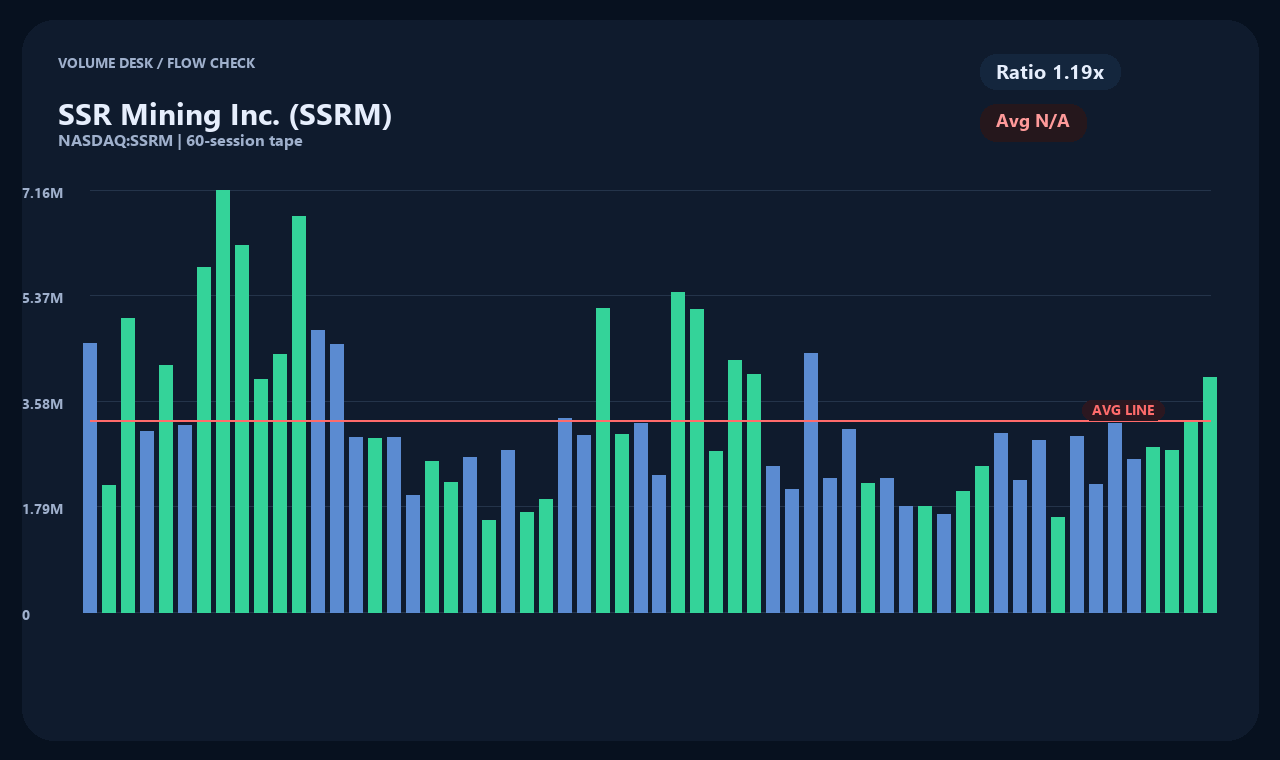Select the tallest green volume bar
1280x760 pixels.
[x=223, y=401]
